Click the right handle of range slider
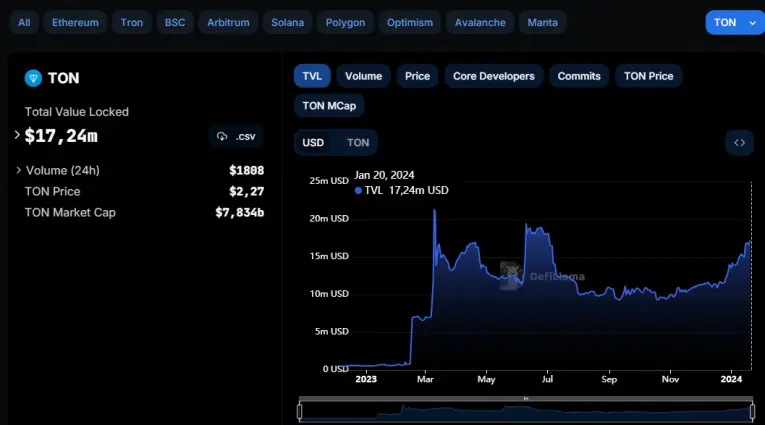 coord(752,412)
